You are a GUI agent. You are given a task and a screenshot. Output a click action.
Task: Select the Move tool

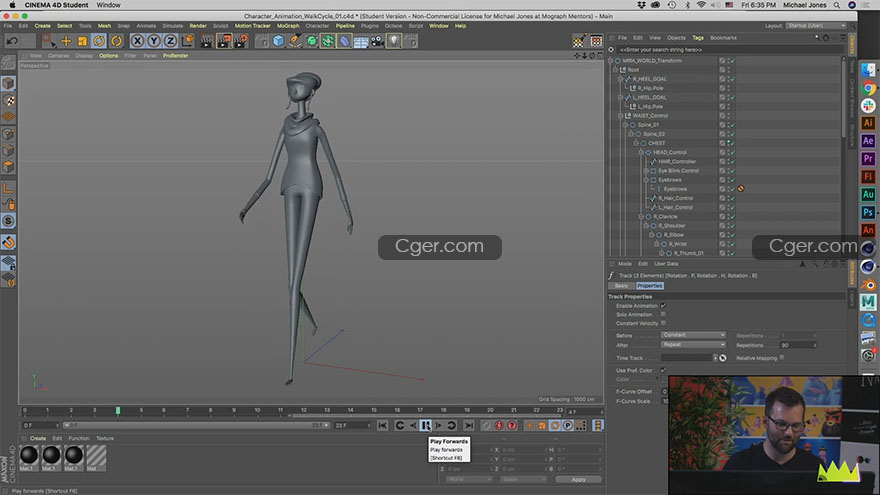pos(66,40)
